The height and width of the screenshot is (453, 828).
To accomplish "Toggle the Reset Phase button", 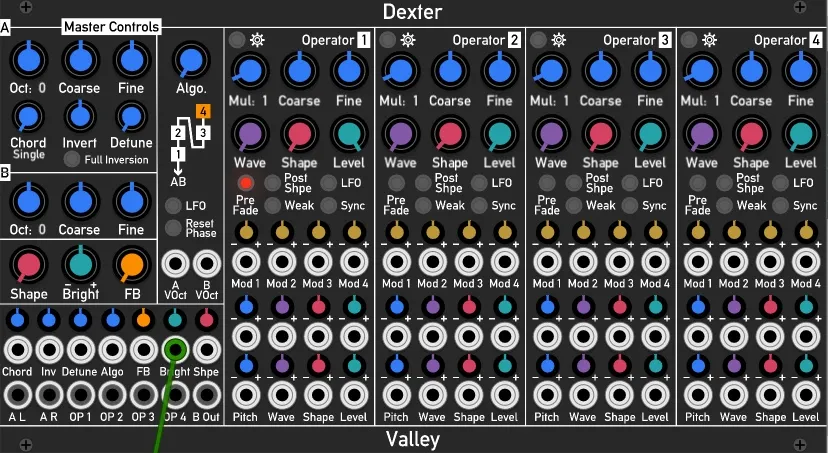I will [173, 228].
